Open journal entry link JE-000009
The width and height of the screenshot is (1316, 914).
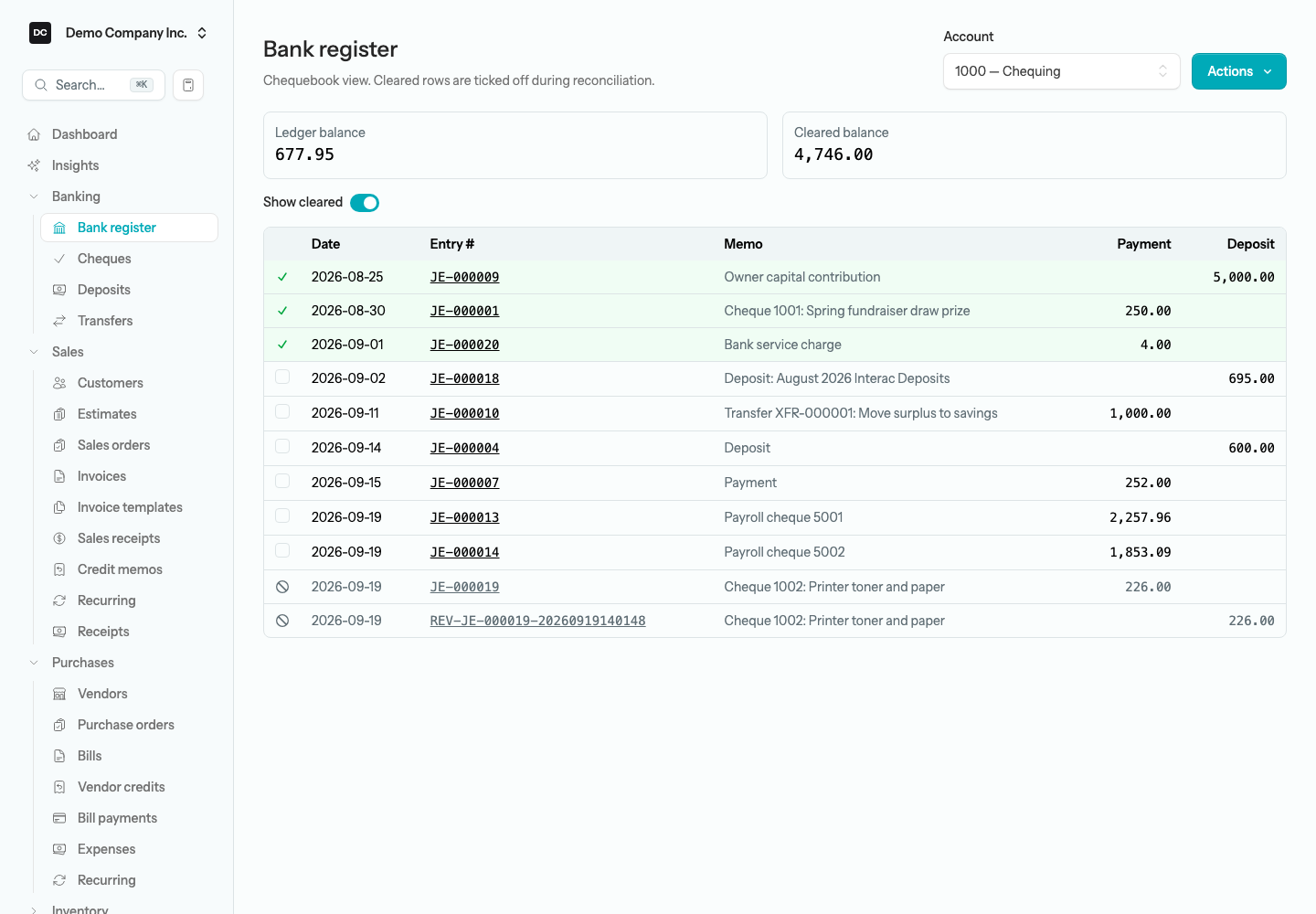(x=464, y=277)
